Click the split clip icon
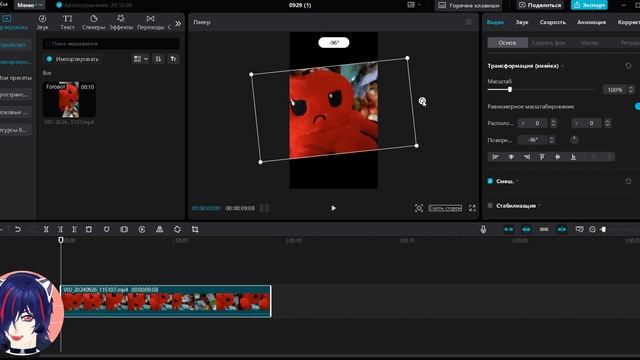The width and height of the screenshot is (640, 360). coord(46,229)
